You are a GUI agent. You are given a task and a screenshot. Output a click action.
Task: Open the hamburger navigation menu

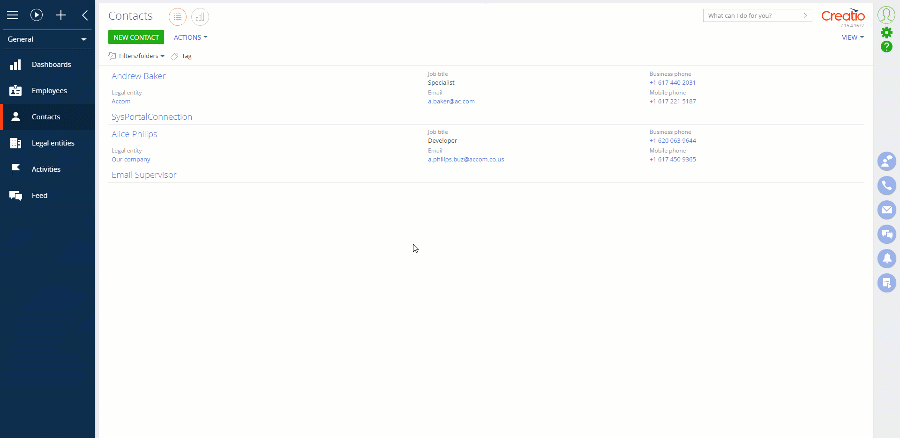pyautogui.click(x=13, y=15)
